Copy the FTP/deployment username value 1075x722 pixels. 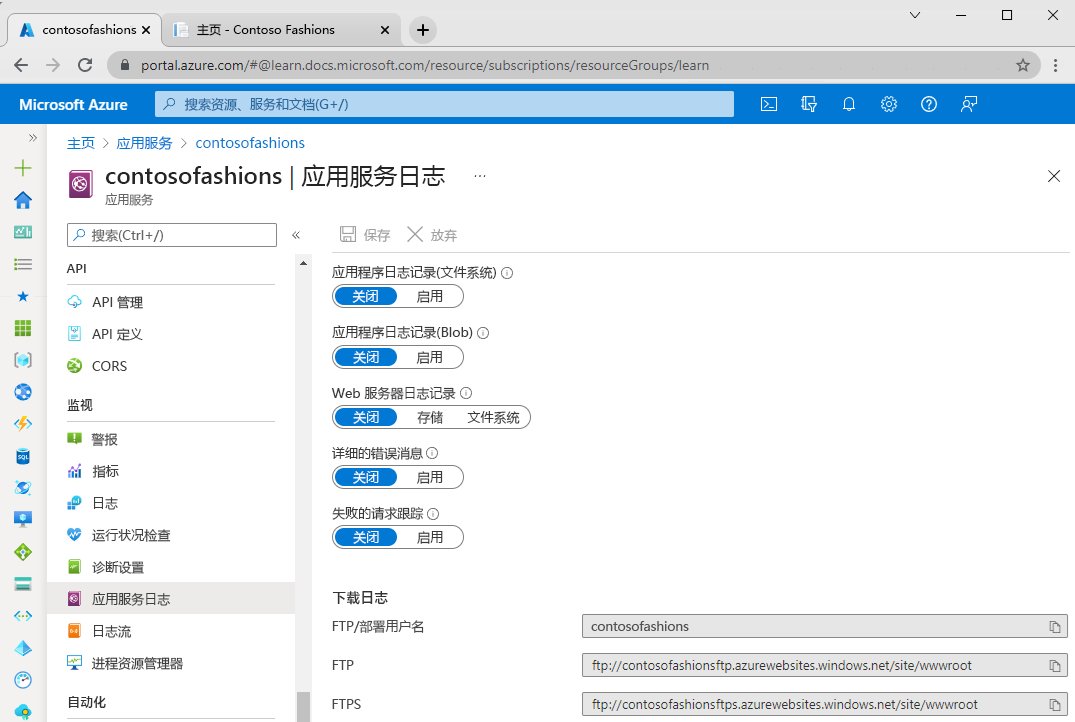pos(1054,627)
